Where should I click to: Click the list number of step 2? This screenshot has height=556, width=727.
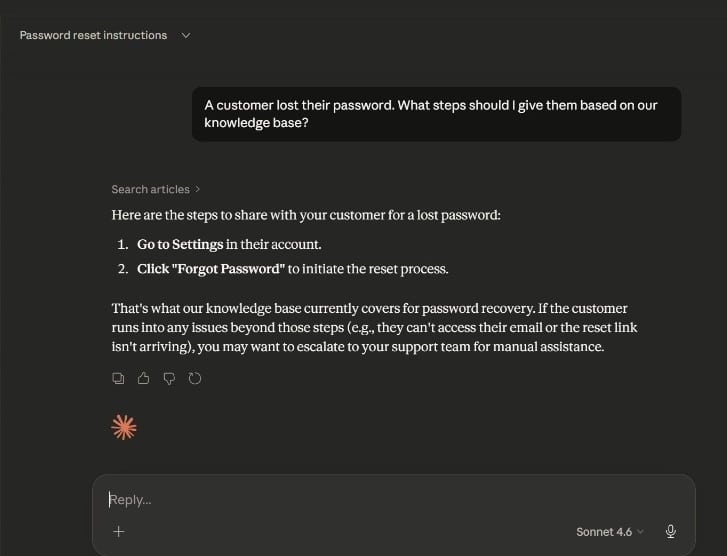click(x=122, y=269)
